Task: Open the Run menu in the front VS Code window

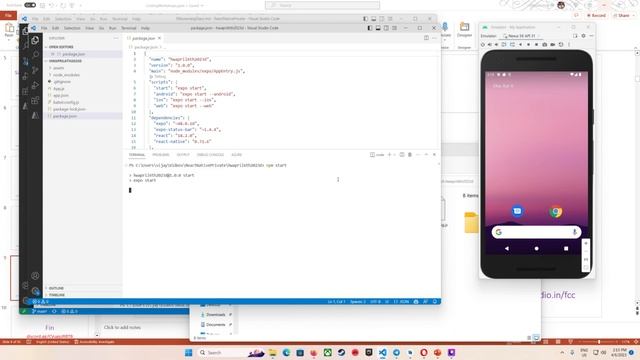Action: 113,28
